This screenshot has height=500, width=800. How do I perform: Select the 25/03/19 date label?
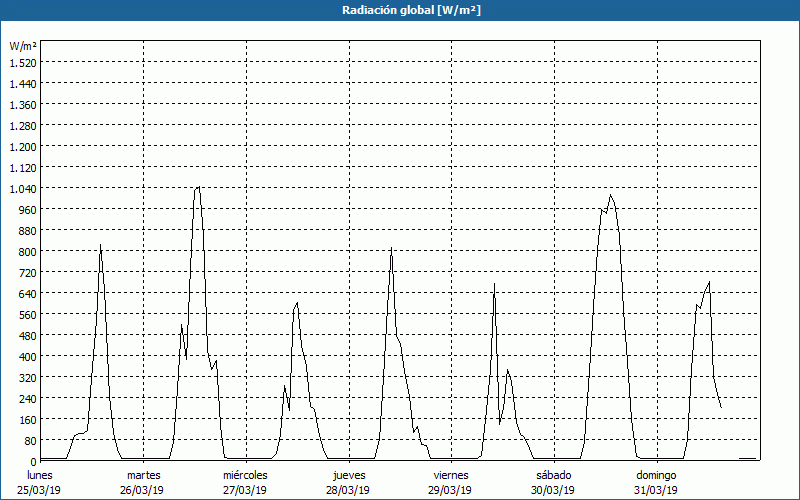click(39, 490)
